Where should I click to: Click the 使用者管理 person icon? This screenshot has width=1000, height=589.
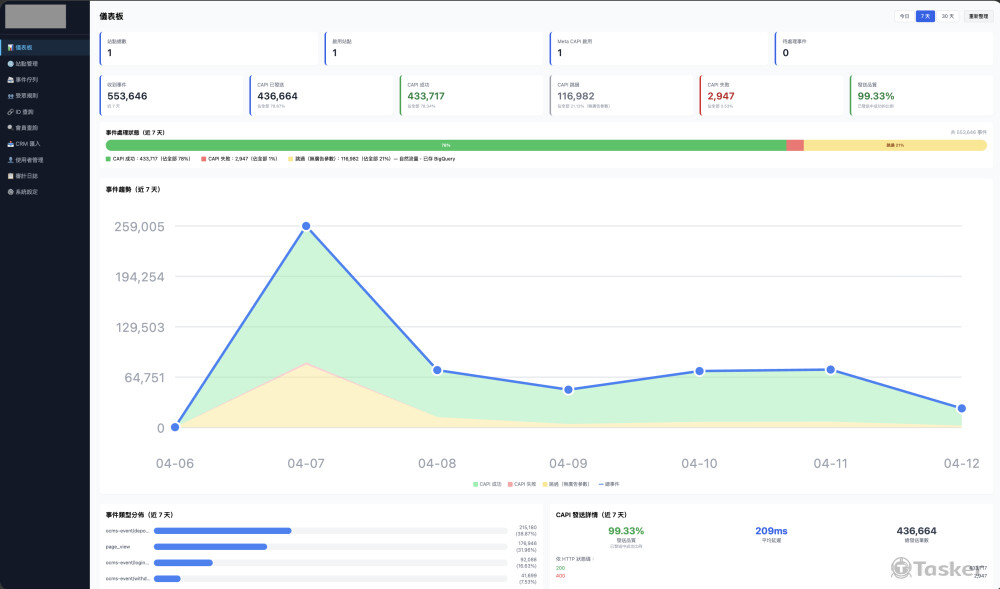tap(10, 159)
